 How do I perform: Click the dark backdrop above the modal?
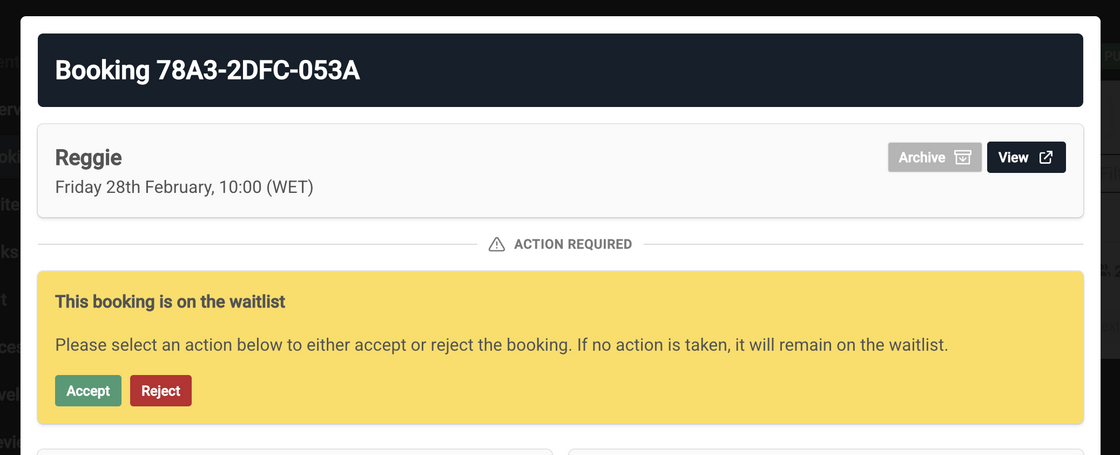pos(560,7)
